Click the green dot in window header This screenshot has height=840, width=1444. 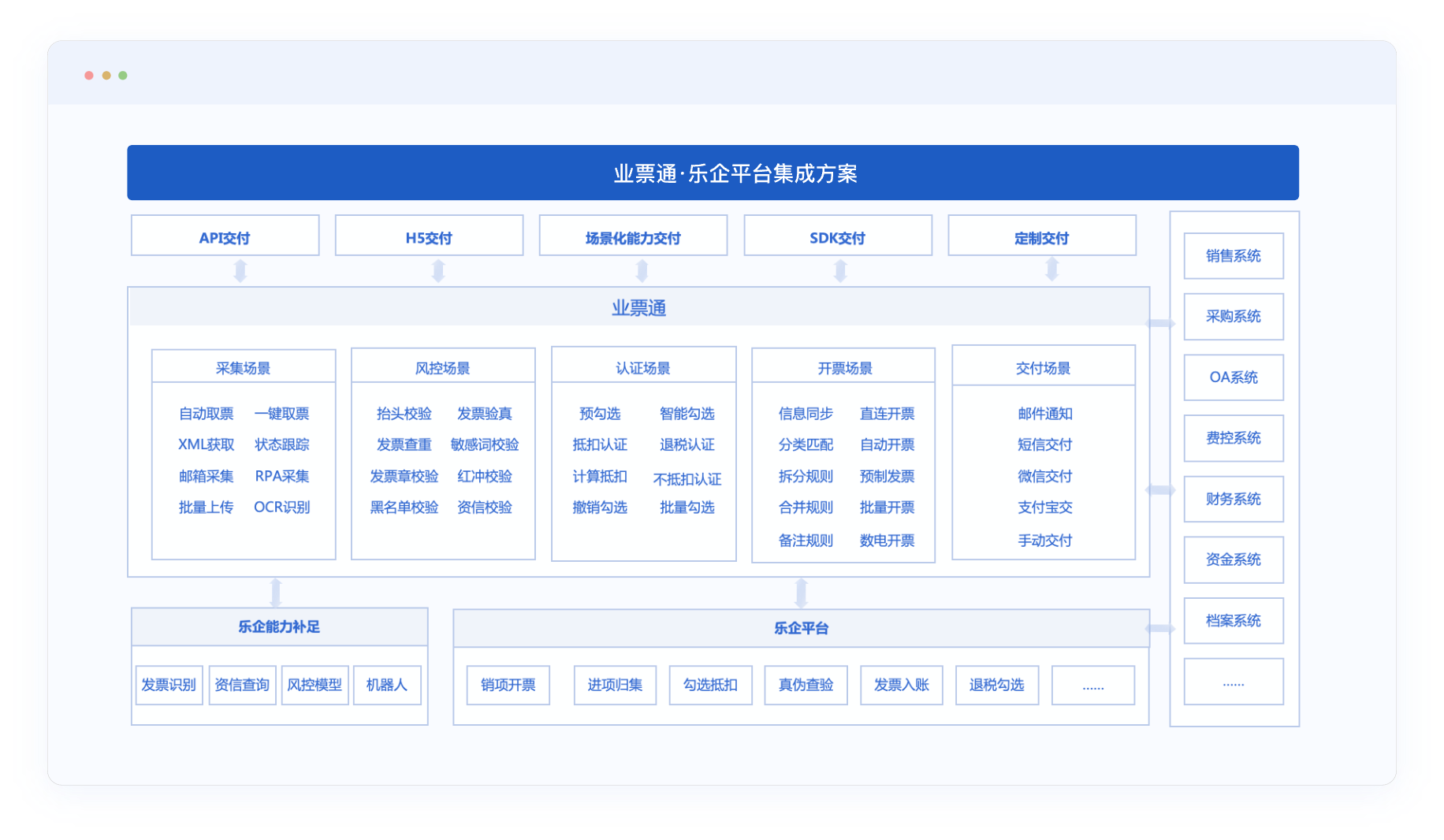pyautogui.click(x=123, y=76)
